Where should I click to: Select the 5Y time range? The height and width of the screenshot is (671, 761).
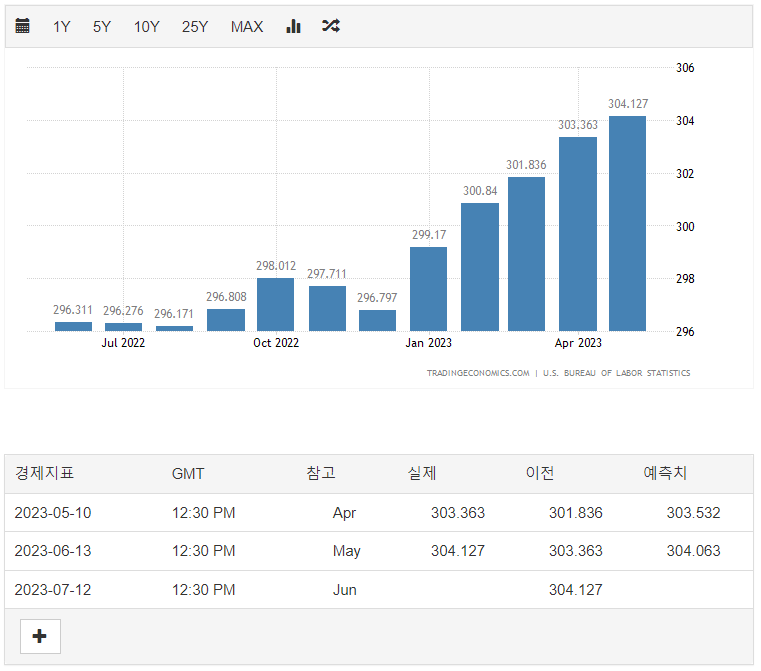tap(102, 27)
